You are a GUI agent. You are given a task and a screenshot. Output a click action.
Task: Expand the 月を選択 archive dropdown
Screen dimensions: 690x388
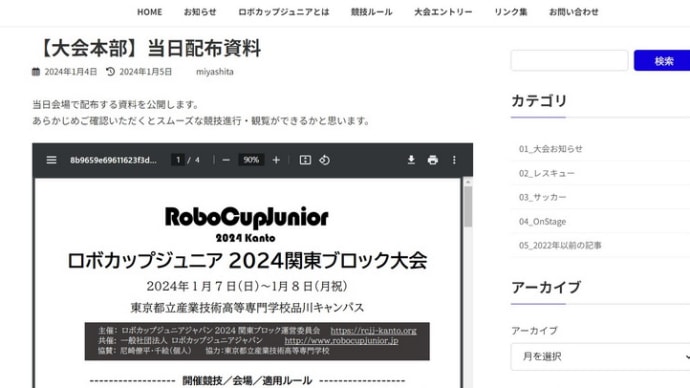(x=601, y=357)
